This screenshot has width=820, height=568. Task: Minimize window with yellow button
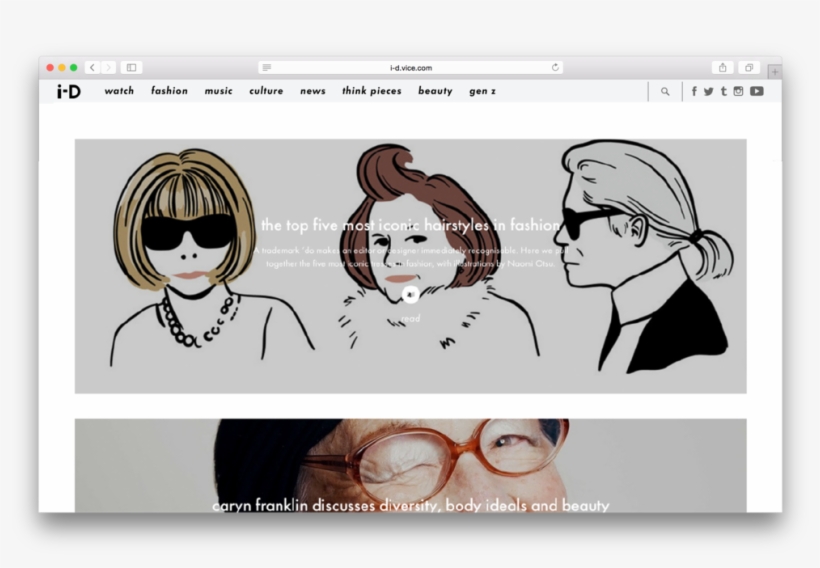[62, 67]
